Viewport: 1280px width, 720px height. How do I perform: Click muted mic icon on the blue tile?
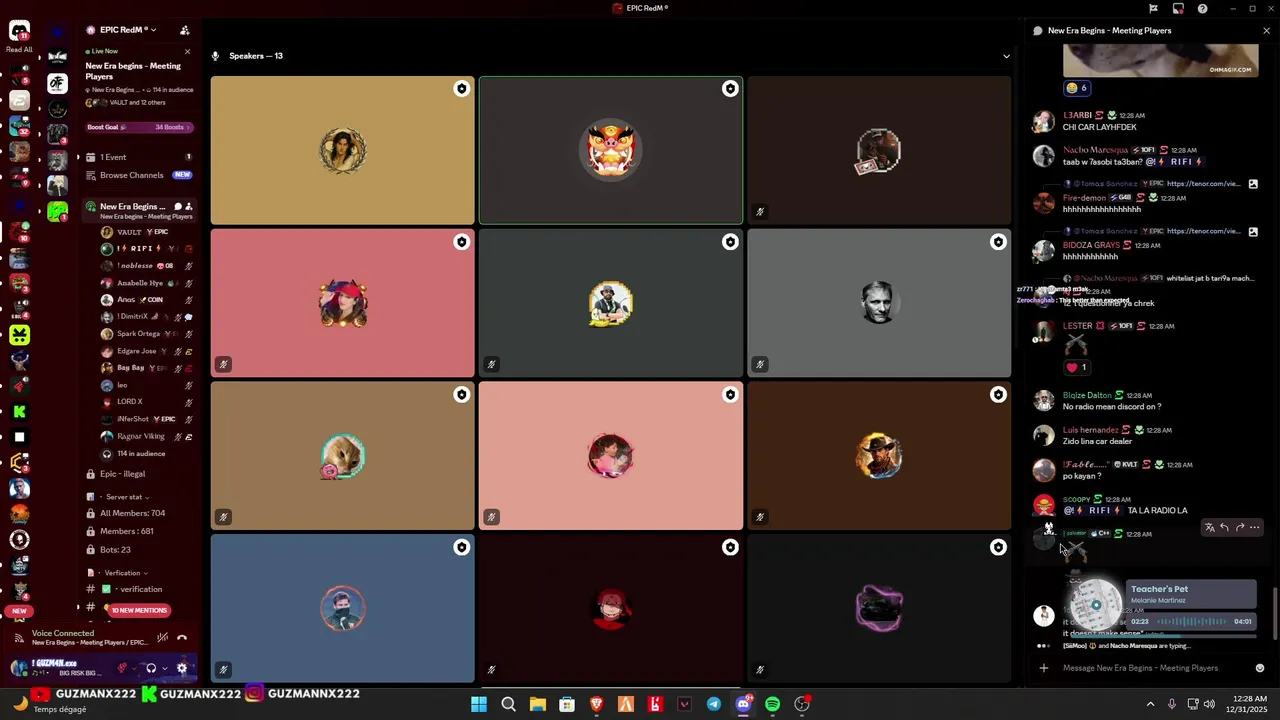[x=223, y=669]
